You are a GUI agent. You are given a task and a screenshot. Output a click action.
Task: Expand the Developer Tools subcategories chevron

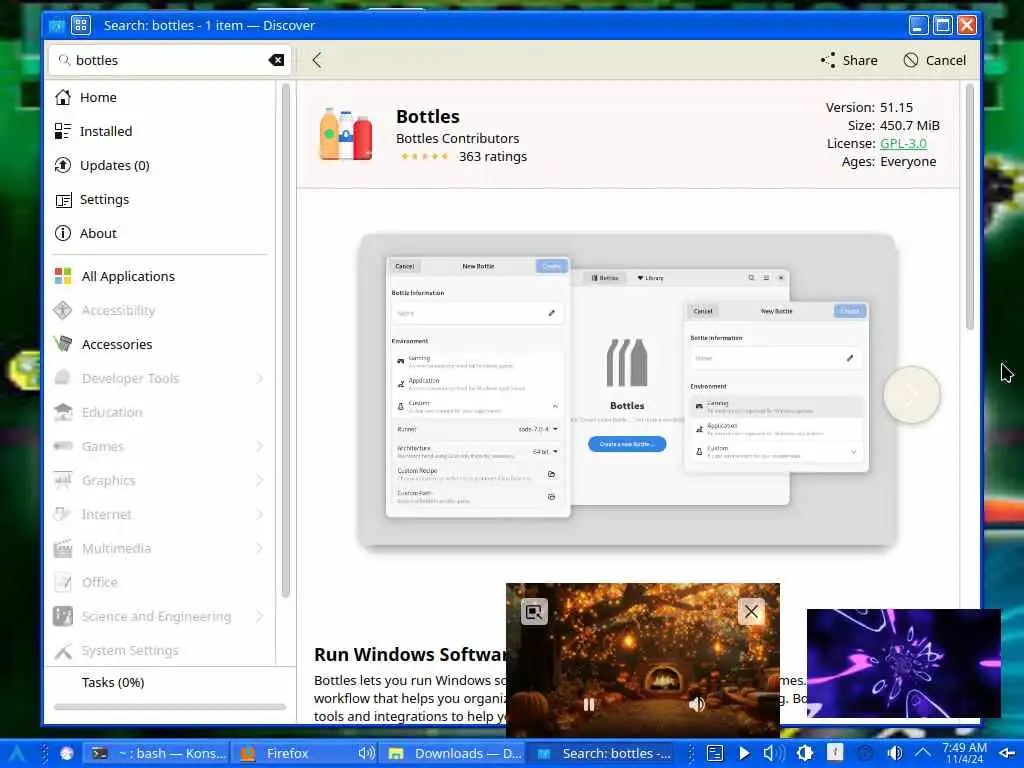point(259,378)
